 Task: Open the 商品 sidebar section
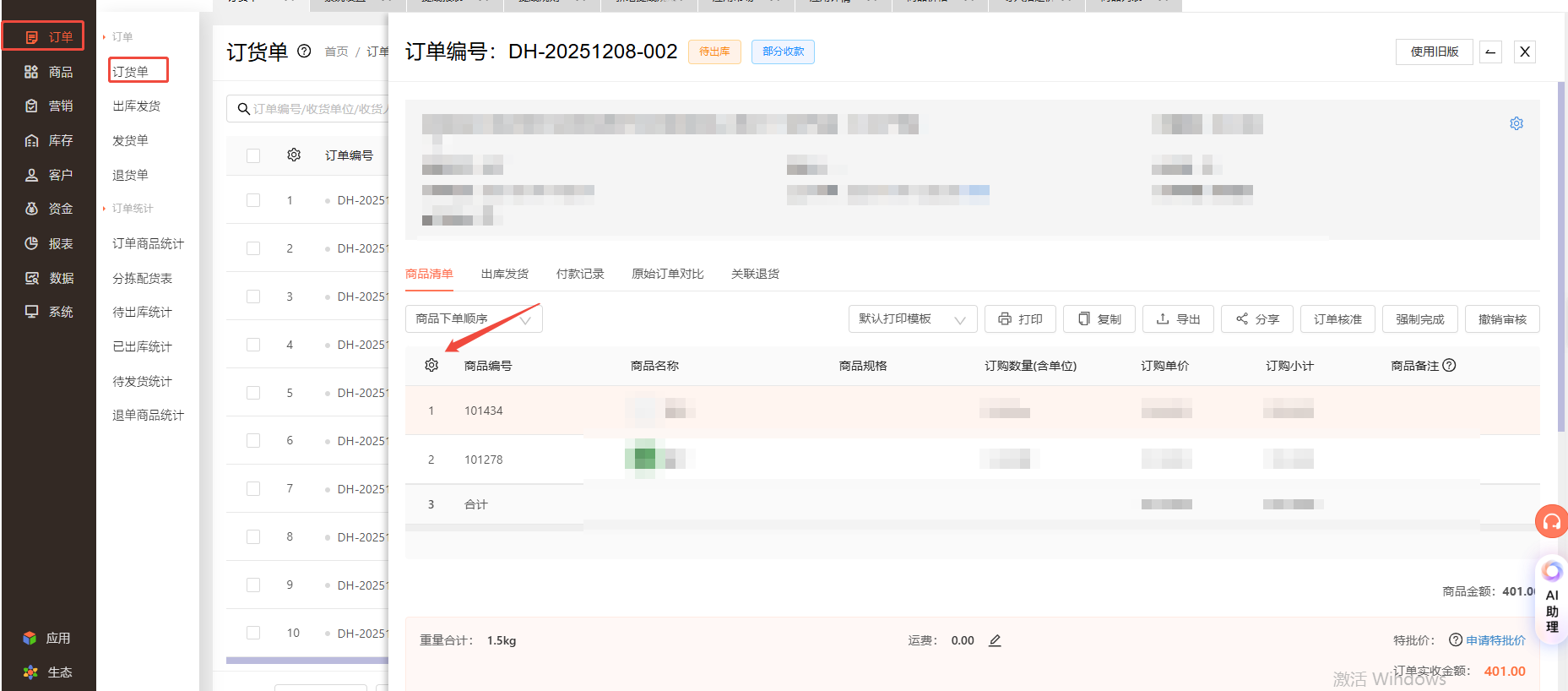48,72
